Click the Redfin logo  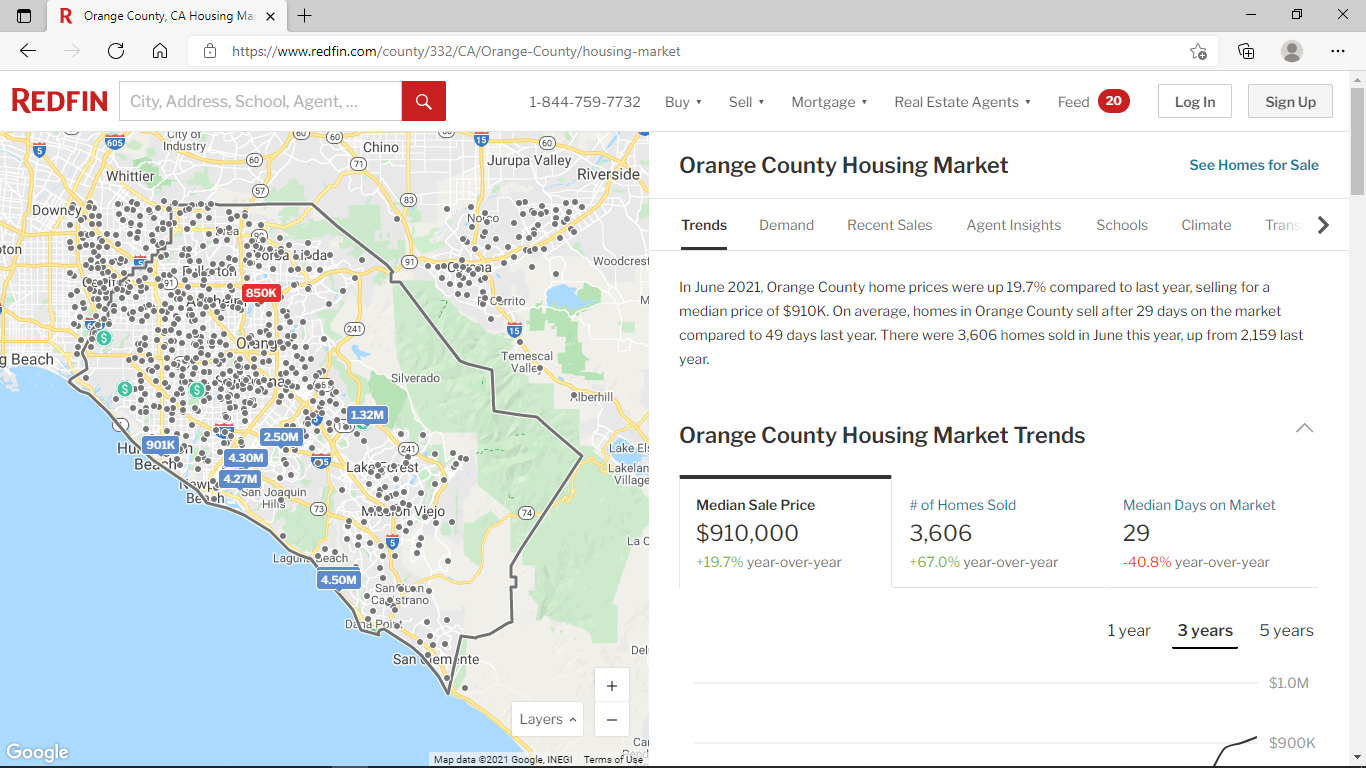click(x=60, y=101)
